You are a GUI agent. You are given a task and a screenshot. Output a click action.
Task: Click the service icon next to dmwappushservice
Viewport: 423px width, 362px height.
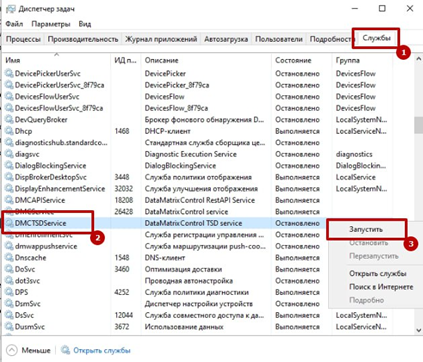click(9, 246)
